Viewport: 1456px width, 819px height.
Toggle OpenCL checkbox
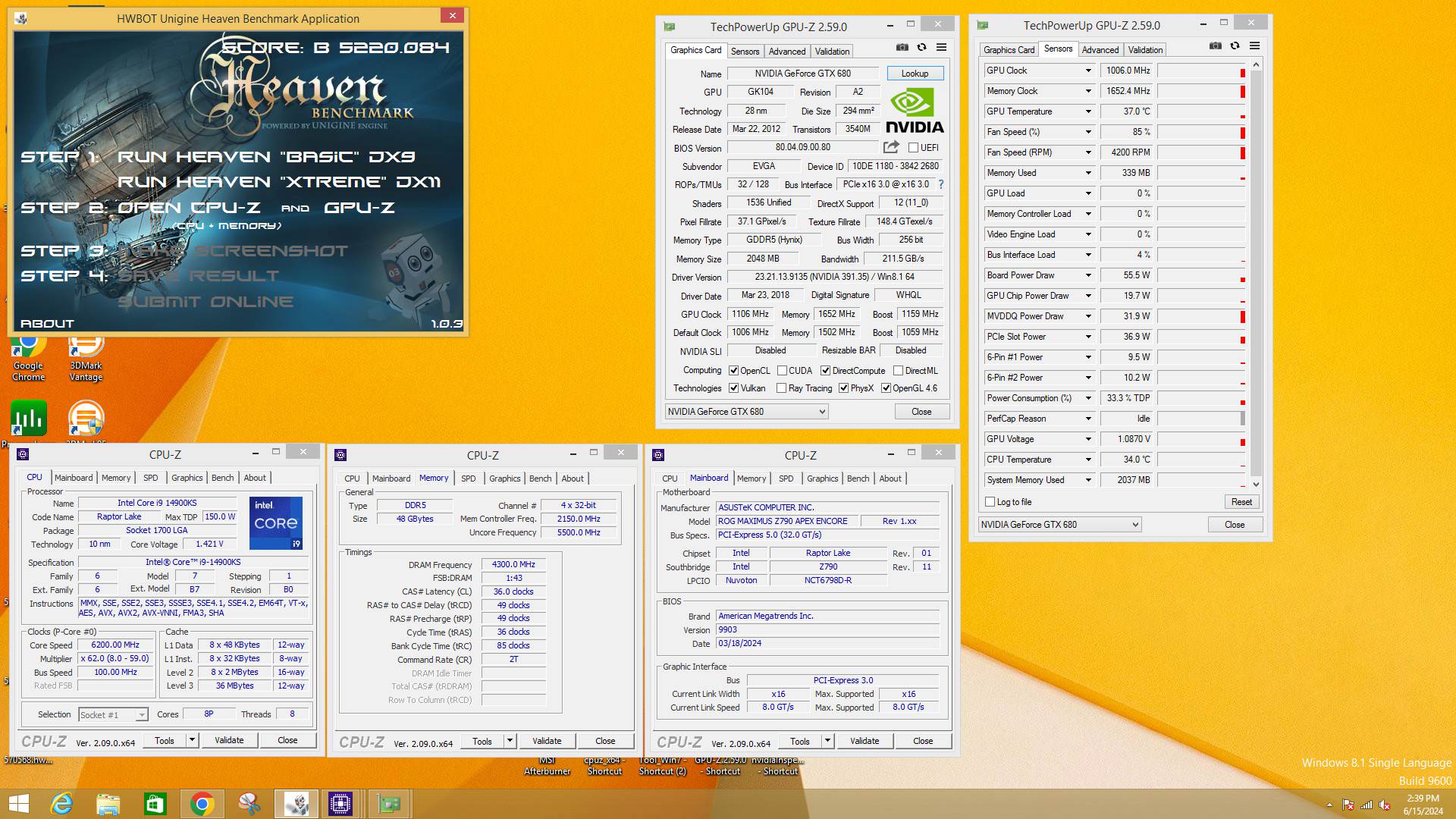pos(733,371)
